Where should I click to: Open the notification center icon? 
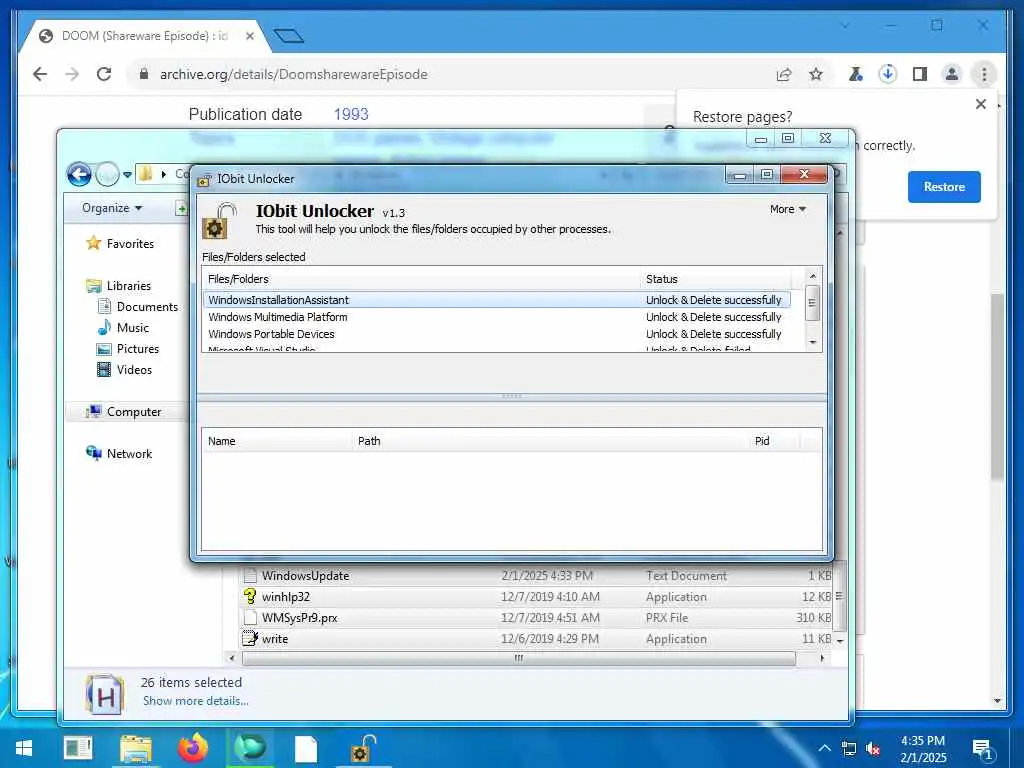pyautogui.click(x=983, y=749)
